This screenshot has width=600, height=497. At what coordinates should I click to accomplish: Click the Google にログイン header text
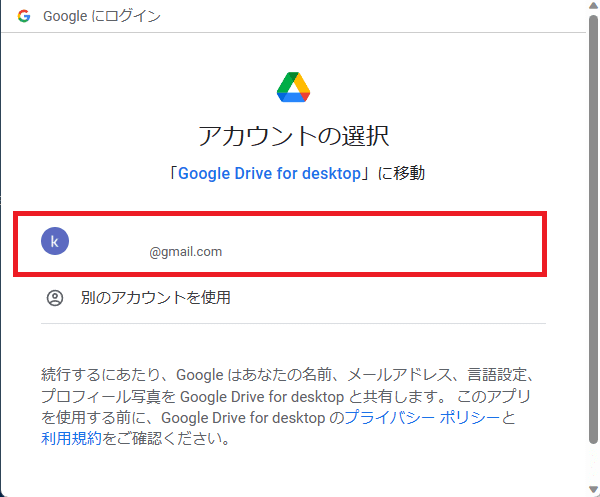pyautogui.click(x=102, y=16)
